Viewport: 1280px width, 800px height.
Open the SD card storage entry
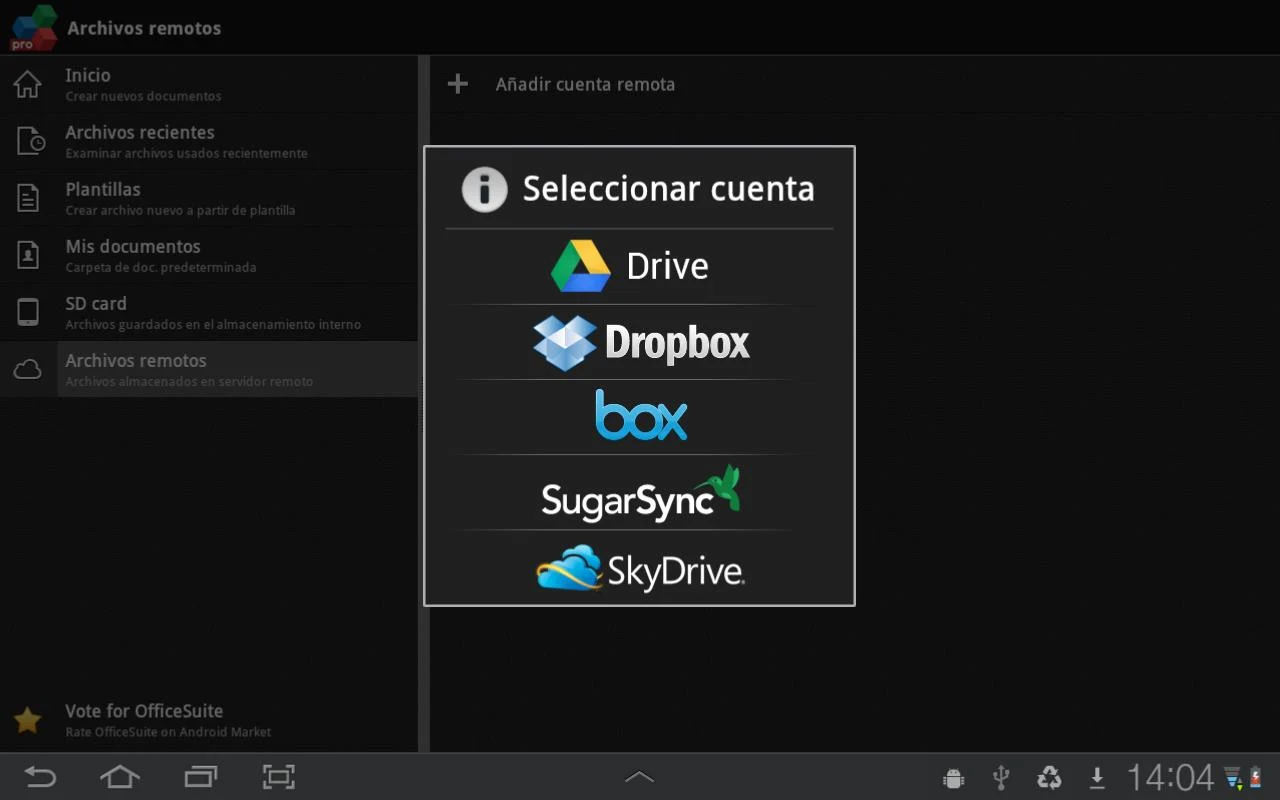click(209, 312)
